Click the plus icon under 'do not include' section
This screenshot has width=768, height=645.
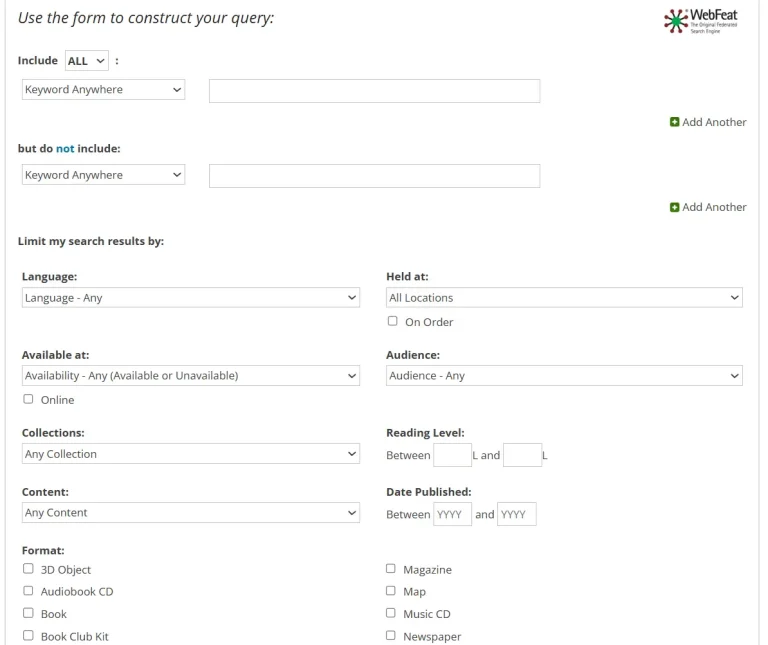674,207
